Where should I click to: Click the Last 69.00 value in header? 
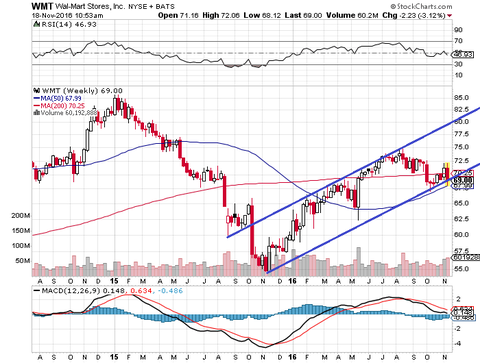303,15
